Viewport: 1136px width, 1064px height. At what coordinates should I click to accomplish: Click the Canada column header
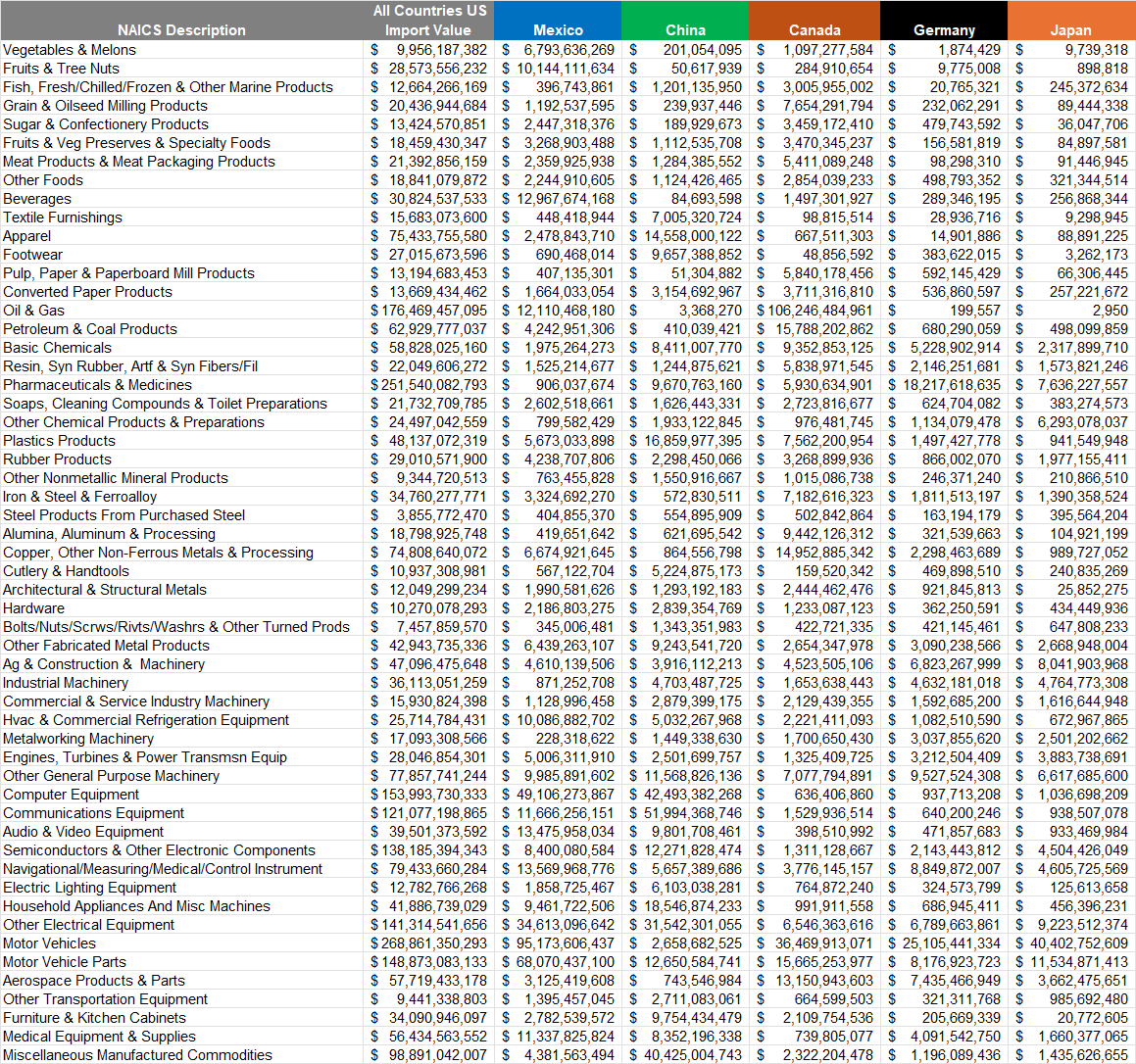pyautogui.click(x=815, y=21)
